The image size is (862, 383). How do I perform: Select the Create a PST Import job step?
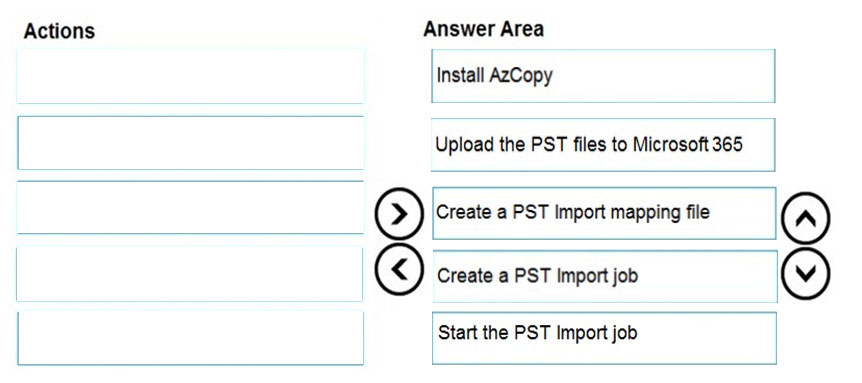(605, 276)
